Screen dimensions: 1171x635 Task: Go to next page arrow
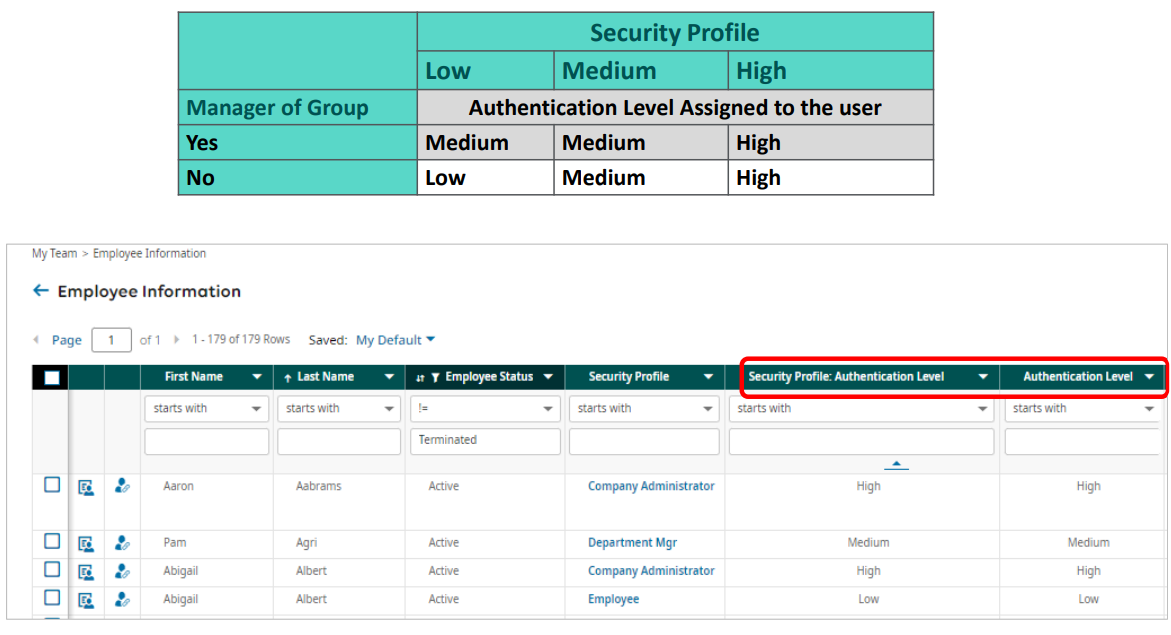tap(177, 340)
